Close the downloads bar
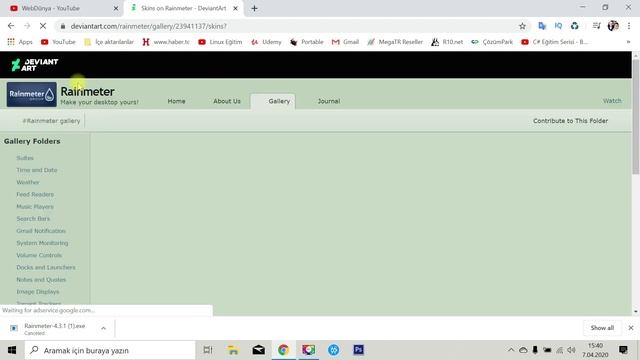This screenshot has height=360, width=640. (631, 328)
